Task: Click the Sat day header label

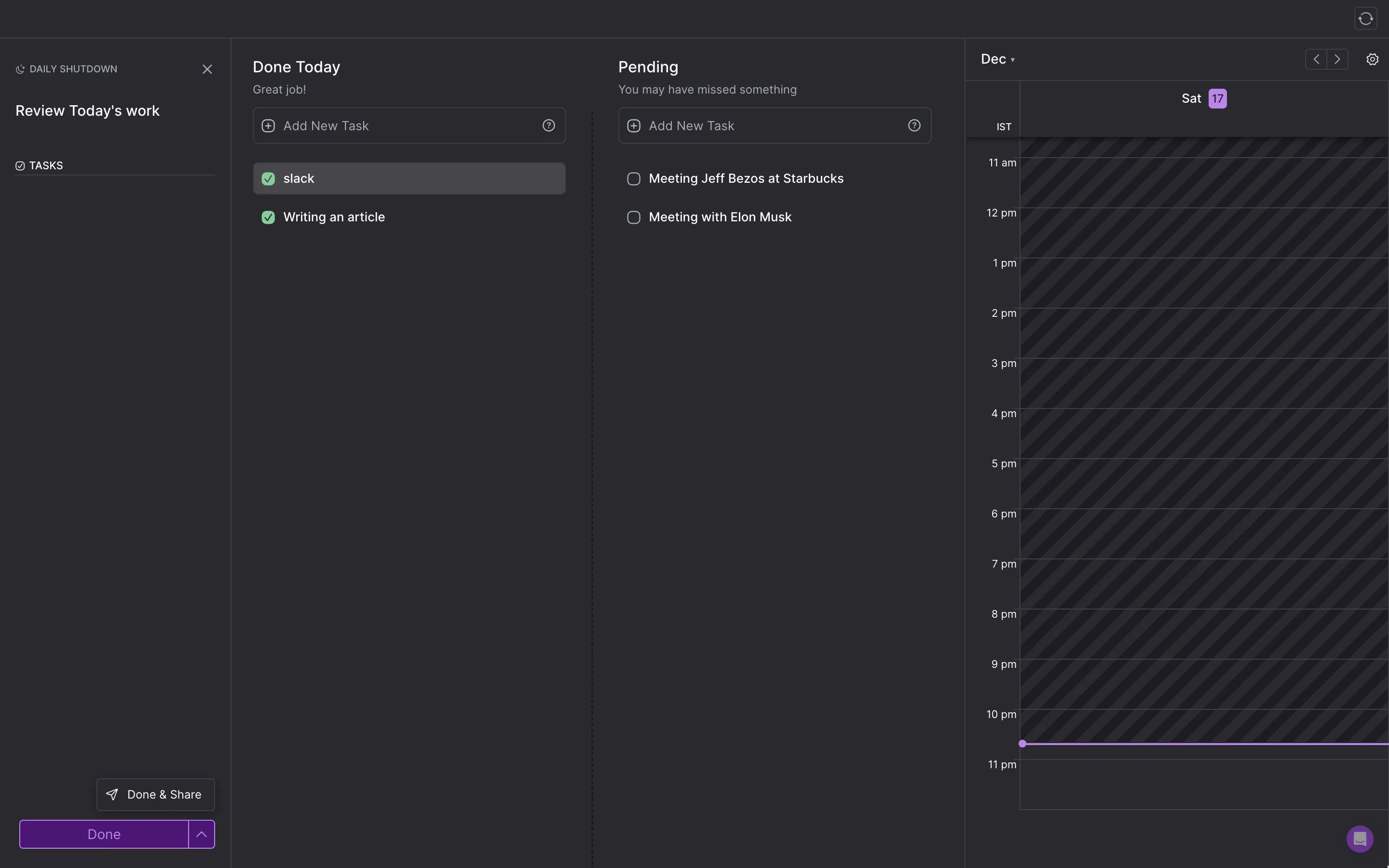Action: click(x=1191, y=99)
